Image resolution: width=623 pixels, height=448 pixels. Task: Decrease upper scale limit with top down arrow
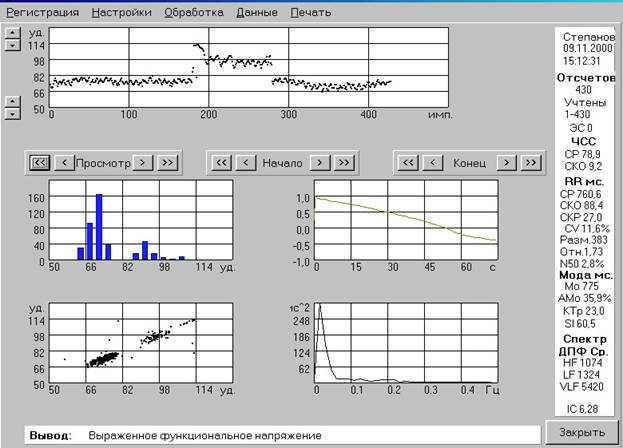click(x=13, y=45)
